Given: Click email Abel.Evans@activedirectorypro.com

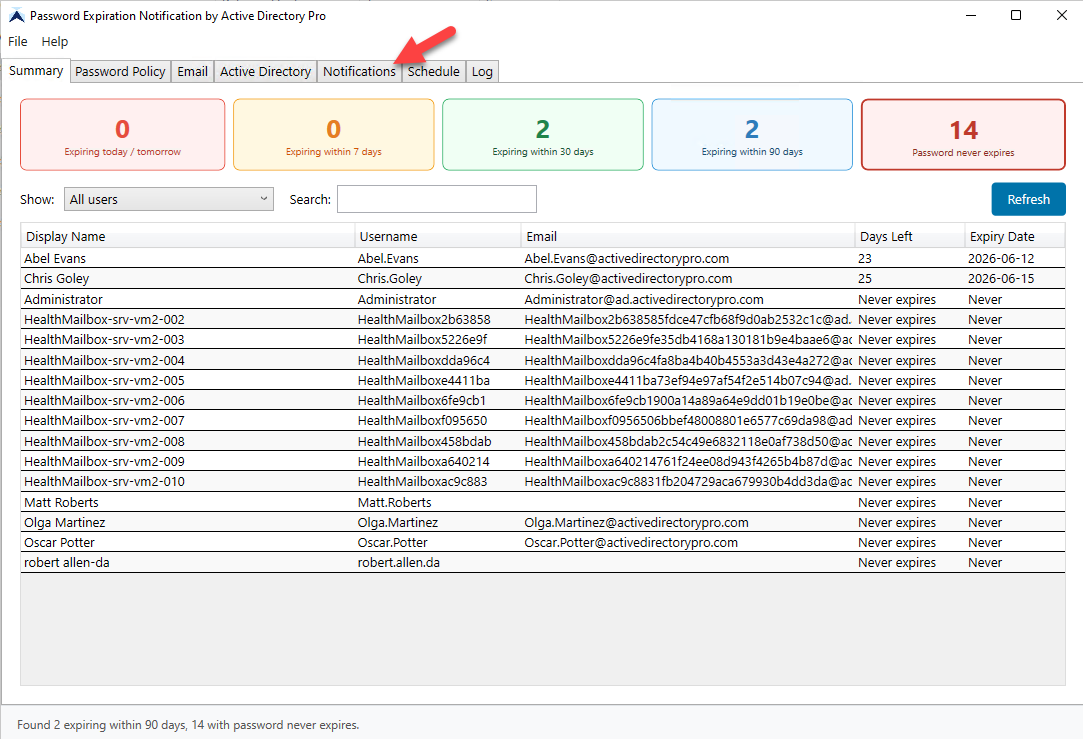Looking at the screenshot, I should 626,258.
